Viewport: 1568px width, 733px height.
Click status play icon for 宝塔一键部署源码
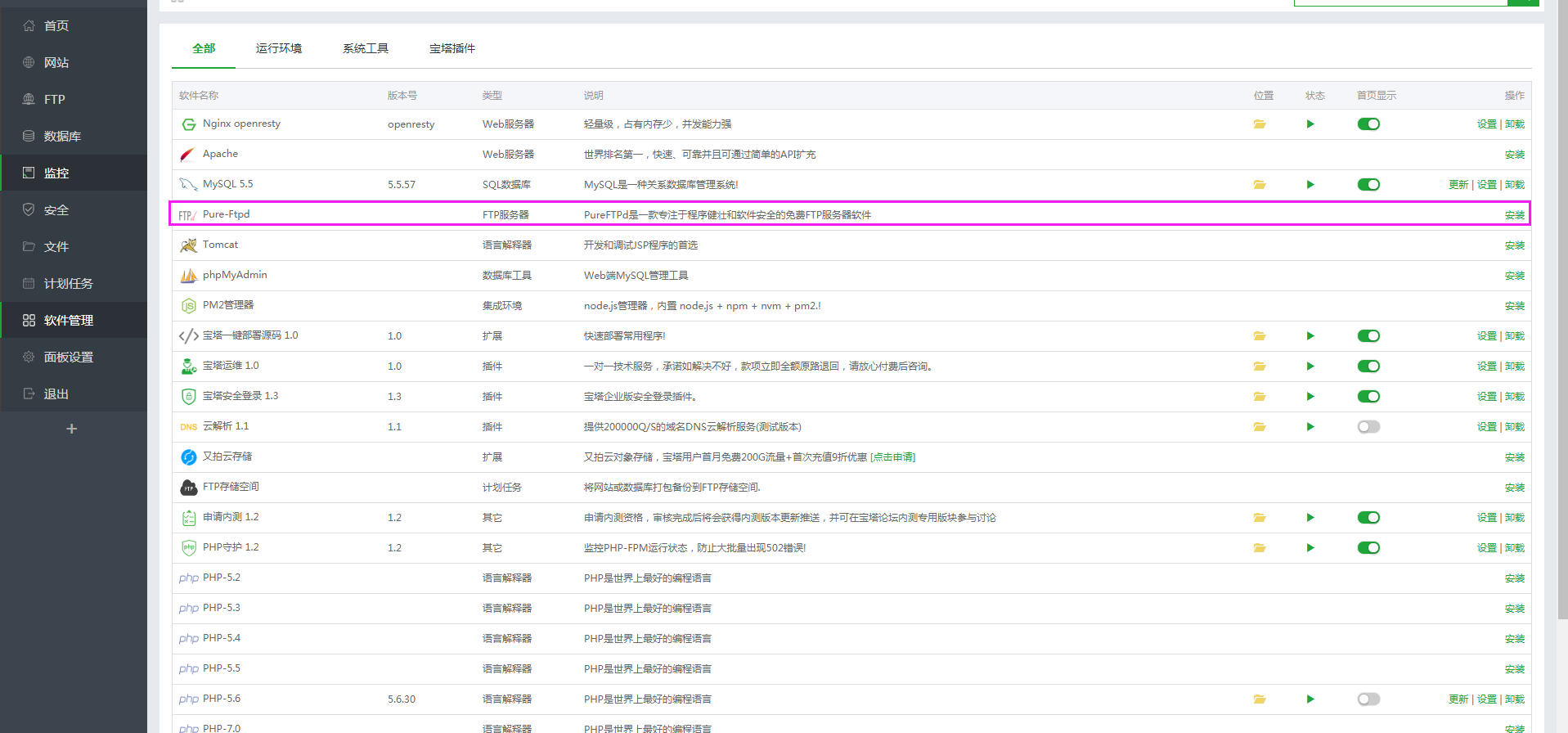pyautogui.click(x=1310, y=336)
